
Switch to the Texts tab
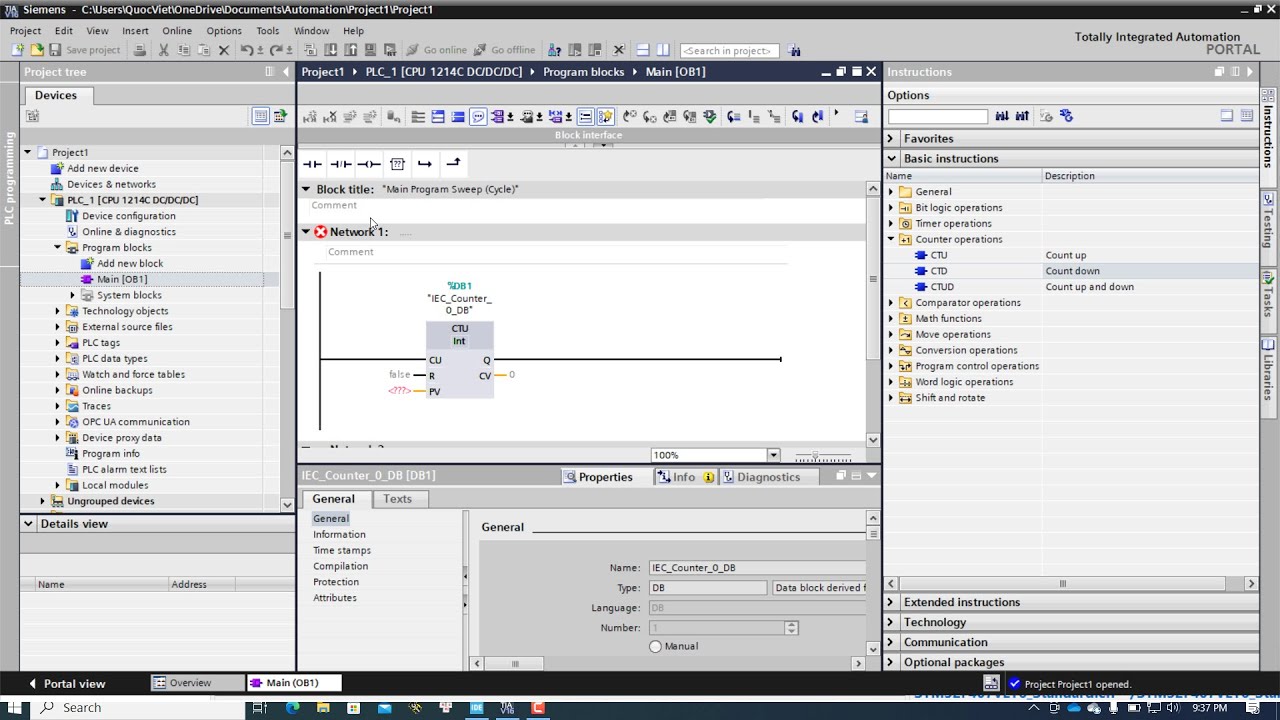(x=397, y=499)
